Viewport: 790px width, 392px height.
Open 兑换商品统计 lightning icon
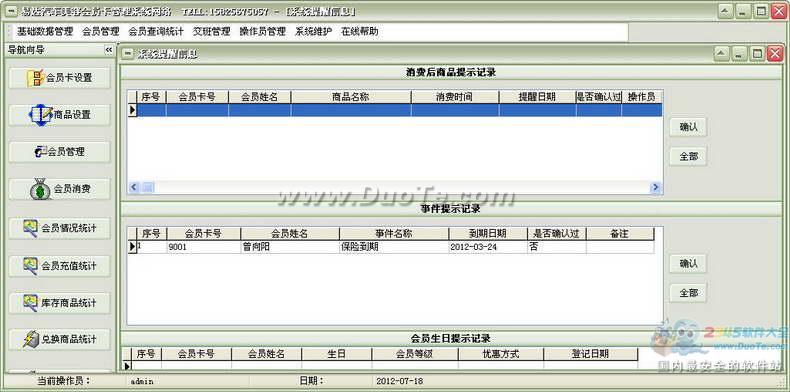(59, 339)
